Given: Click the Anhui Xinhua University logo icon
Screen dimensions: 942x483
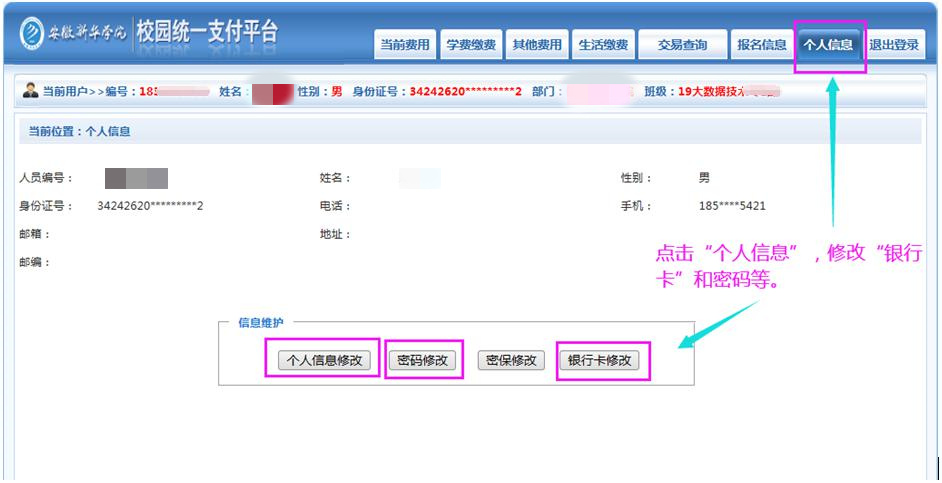Looking at the screenshot, I should [x=32, y=31].
